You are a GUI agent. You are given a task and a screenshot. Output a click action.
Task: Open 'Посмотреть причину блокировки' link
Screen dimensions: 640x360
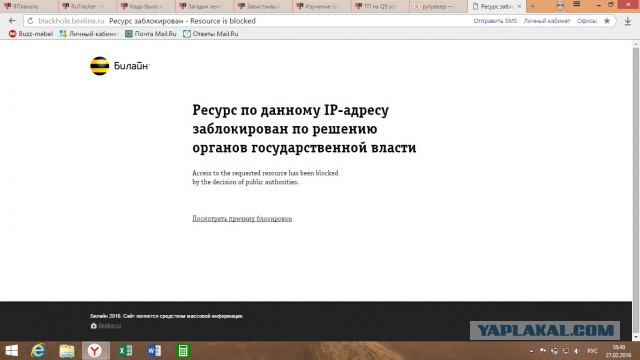click(242, 218)
